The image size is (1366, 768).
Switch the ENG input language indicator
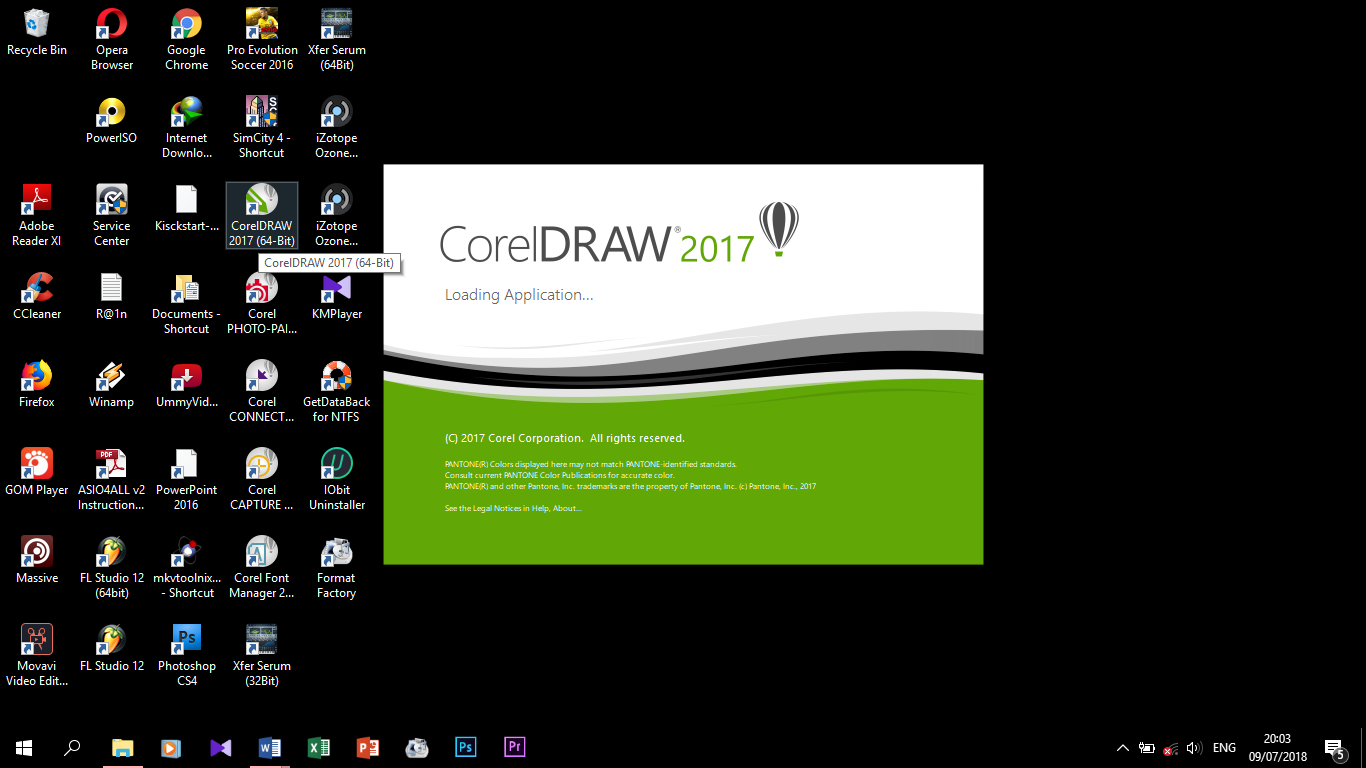1224,748
